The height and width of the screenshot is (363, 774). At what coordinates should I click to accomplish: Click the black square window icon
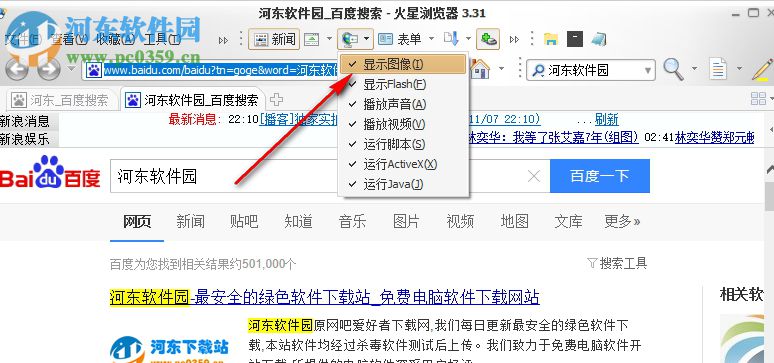(575, 39)
